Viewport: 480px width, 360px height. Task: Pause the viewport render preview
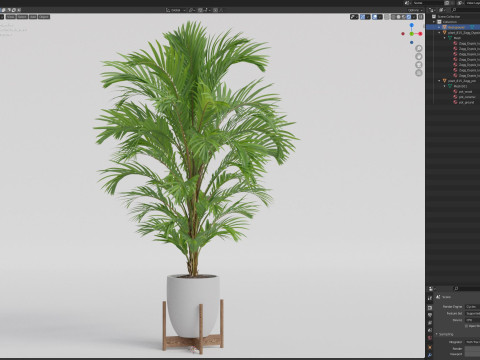coord(421,17)
